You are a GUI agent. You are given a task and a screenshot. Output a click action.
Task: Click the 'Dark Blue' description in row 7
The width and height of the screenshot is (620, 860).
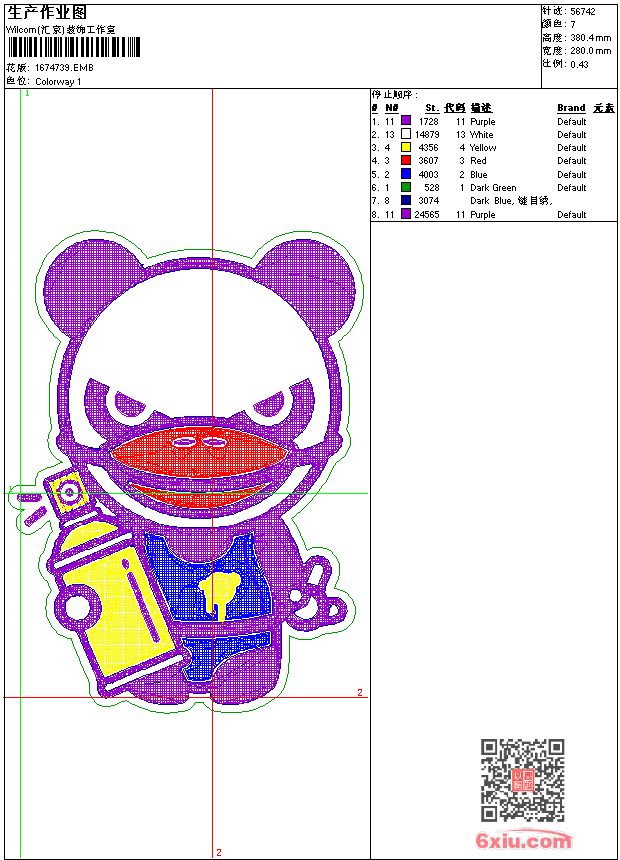[x=492, y=201]
